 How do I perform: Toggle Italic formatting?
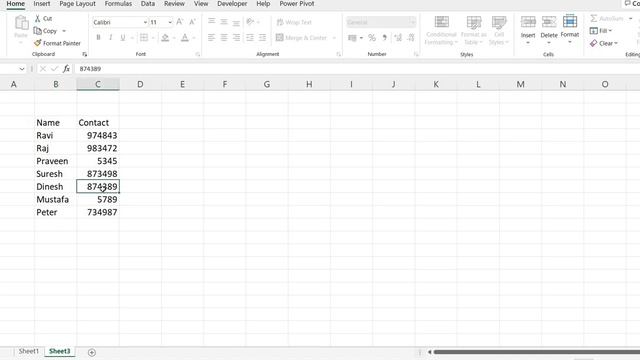click(111, 38)
